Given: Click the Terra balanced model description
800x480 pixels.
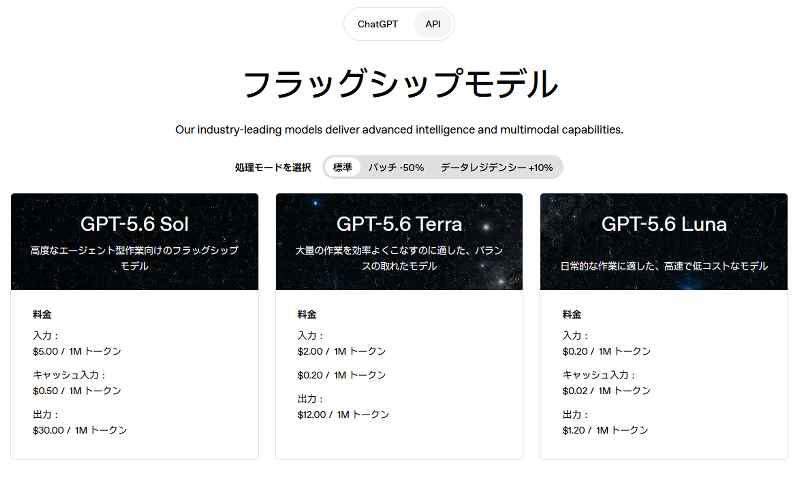Looking at the screenshot, I should [x=399, y=258].
